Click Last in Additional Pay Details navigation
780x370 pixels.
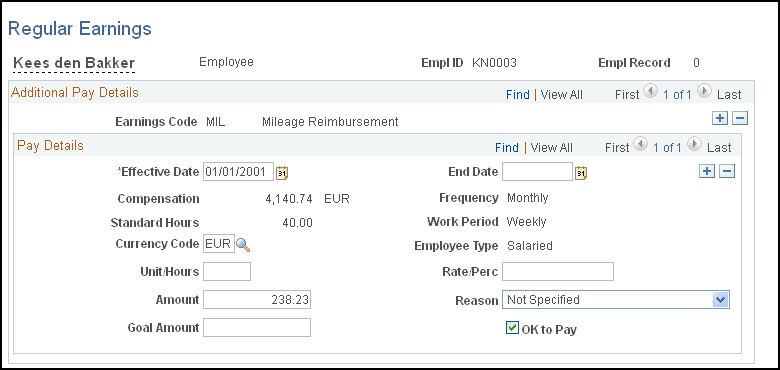[x=729, y=94]
